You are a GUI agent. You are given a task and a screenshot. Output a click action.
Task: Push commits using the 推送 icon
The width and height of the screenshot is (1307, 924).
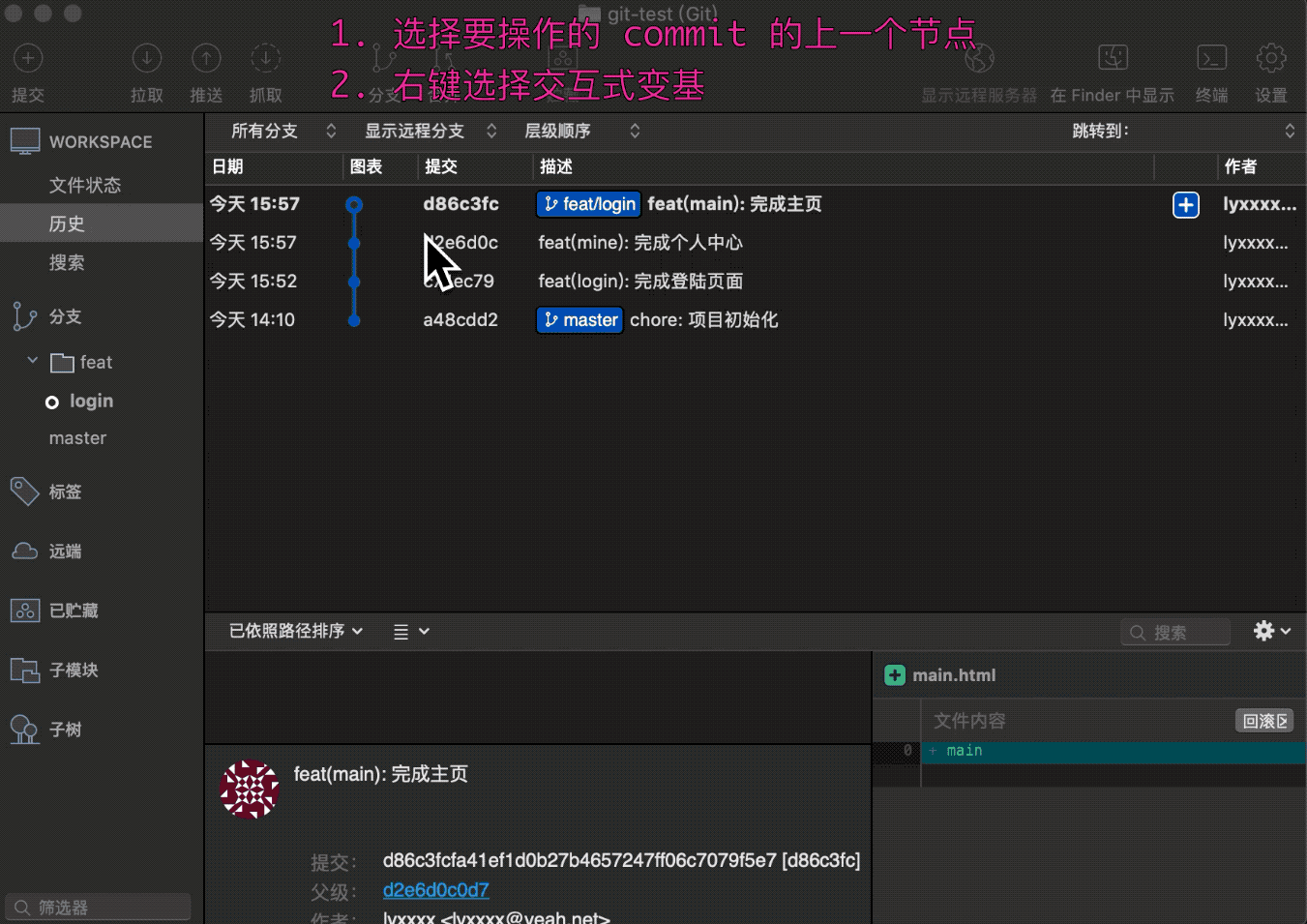point(206,59)
